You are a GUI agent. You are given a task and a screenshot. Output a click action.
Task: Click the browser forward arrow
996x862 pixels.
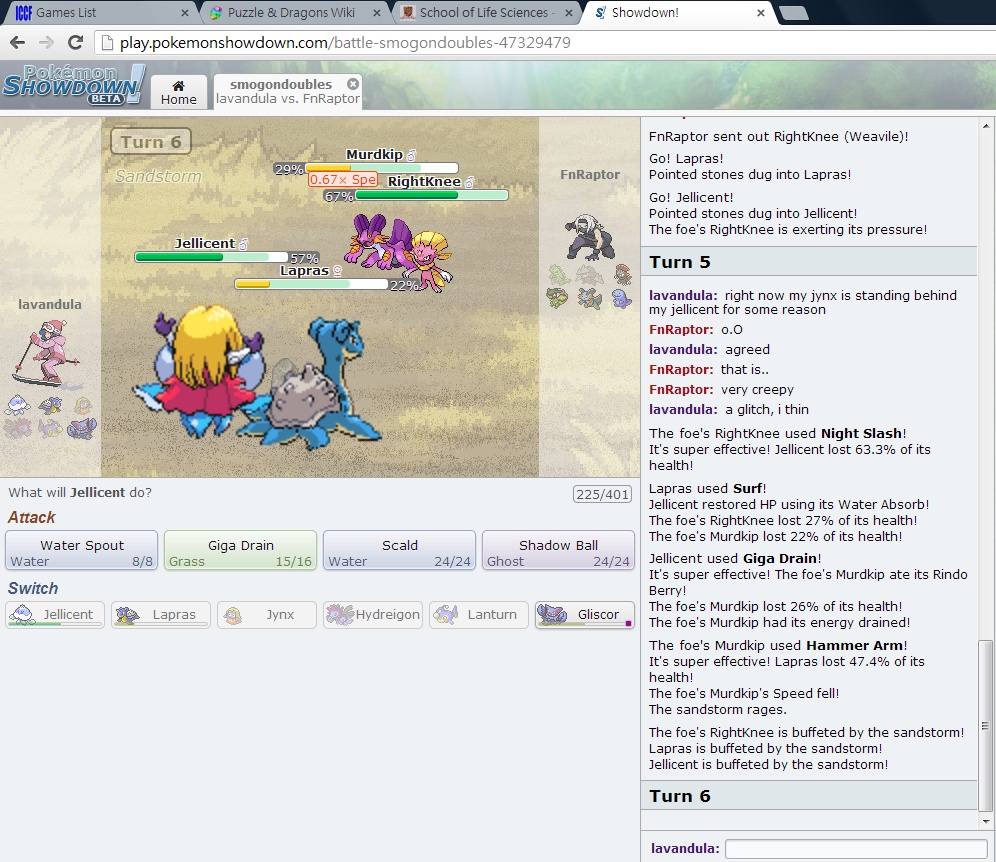point(46,43)
